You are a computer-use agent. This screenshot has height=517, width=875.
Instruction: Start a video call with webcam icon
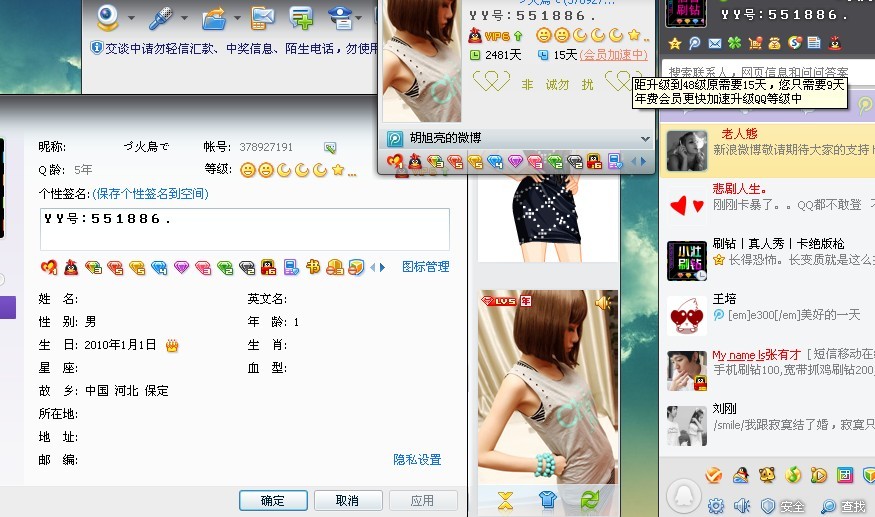[x=107, y=17]
